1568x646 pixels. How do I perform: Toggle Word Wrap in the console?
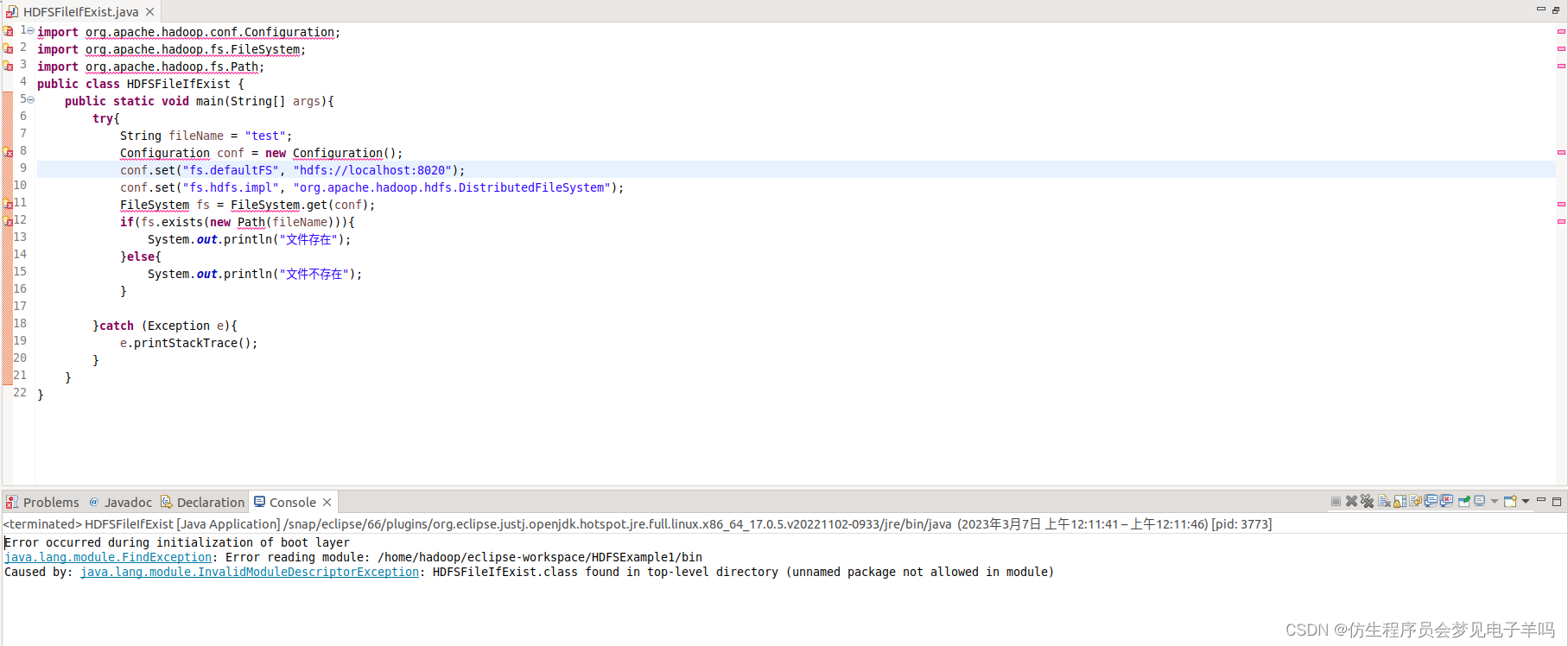(x=1415, y=502)
